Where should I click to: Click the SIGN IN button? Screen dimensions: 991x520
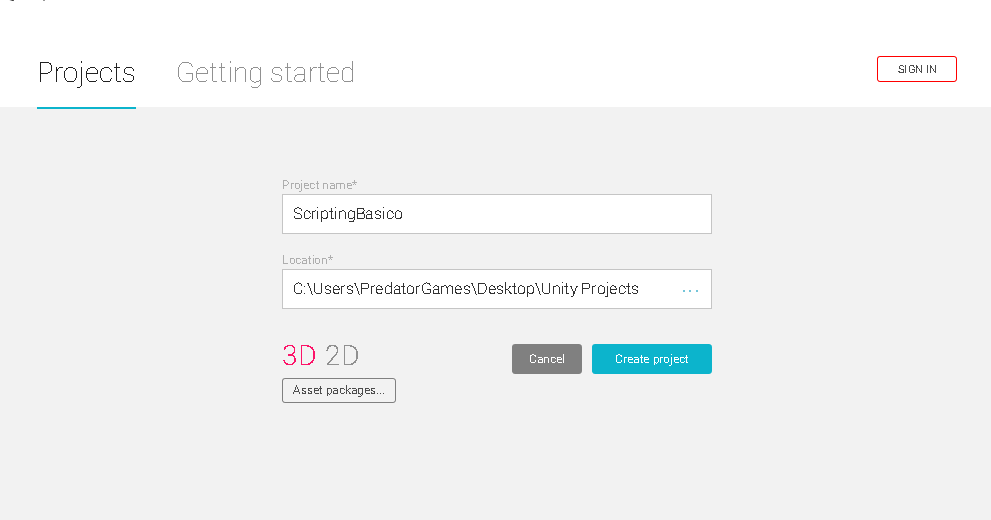click(x=916, y=69)
